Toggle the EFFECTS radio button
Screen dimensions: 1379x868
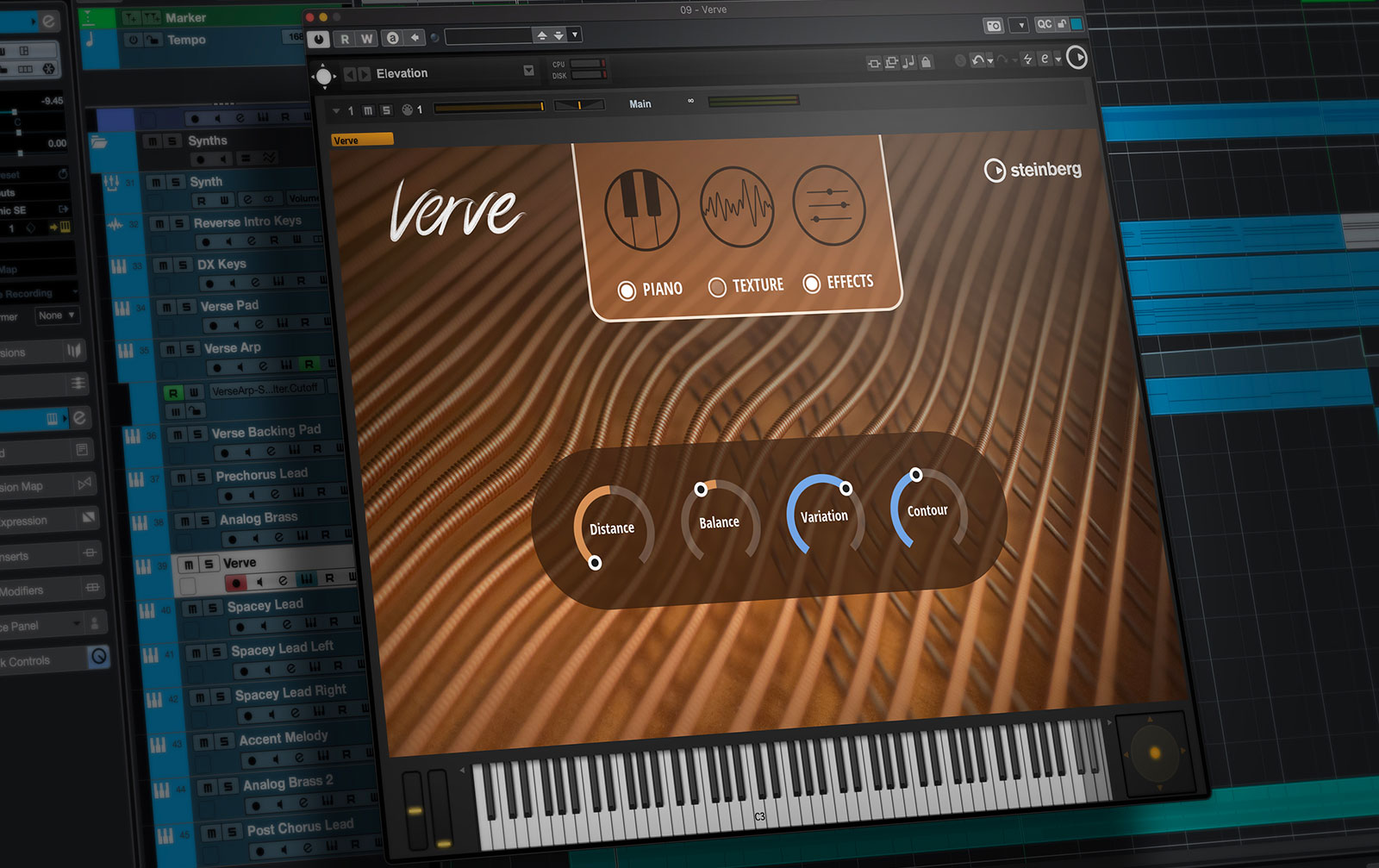click(x=811, y=284)
